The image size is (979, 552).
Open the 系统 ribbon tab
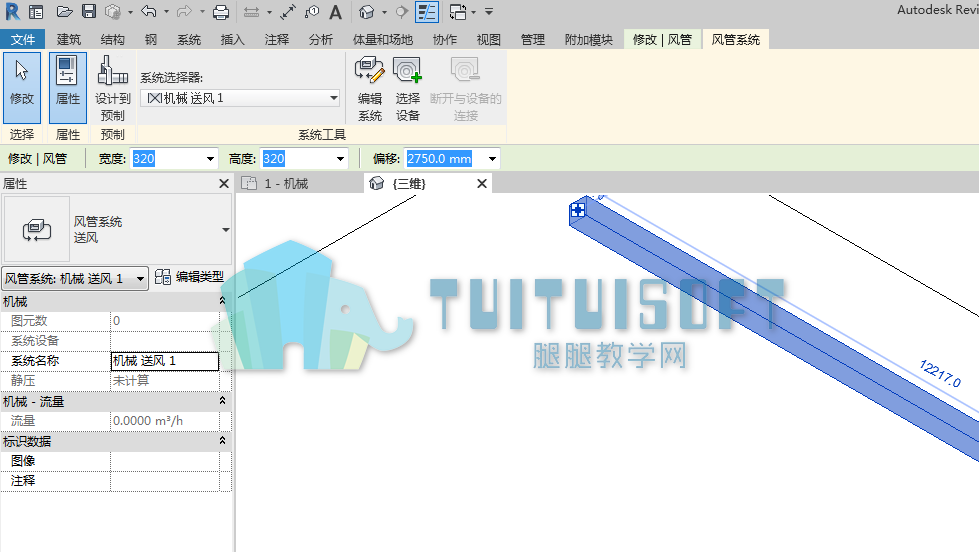point(189,40)
